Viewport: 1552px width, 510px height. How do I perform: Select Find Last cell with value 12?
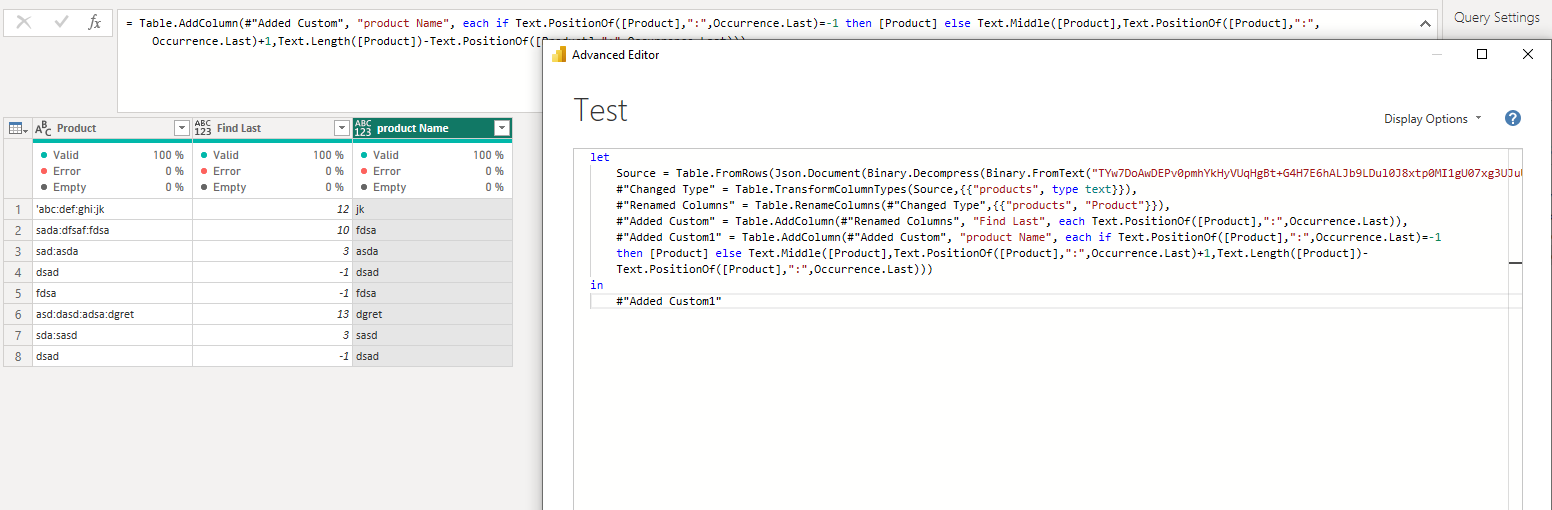pos(272,209)
